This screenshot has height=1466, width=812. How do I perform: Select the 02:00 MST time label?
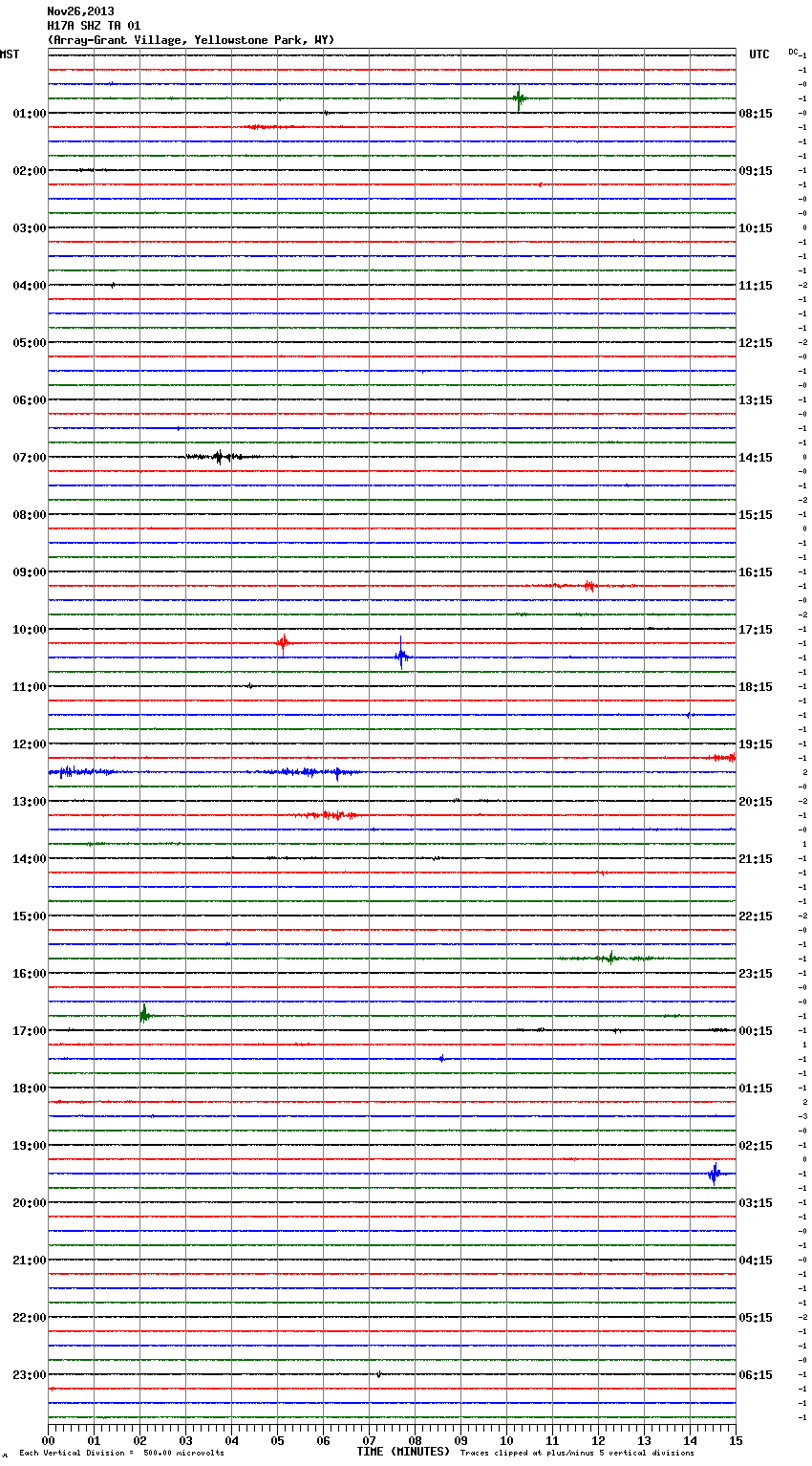coord(30,171)
